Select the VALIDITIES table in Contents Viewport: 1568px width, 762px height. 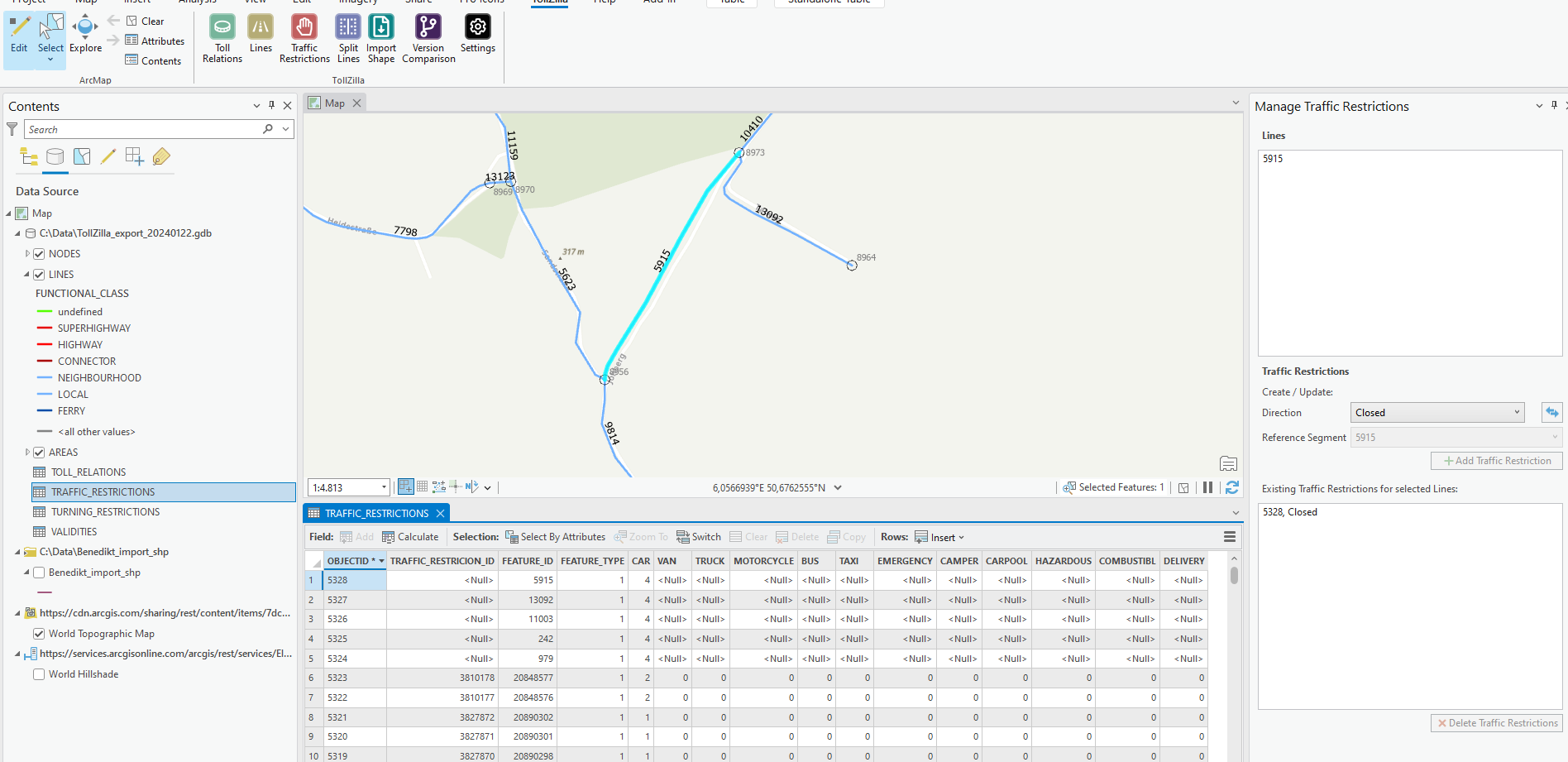click(x=74, y=532)
